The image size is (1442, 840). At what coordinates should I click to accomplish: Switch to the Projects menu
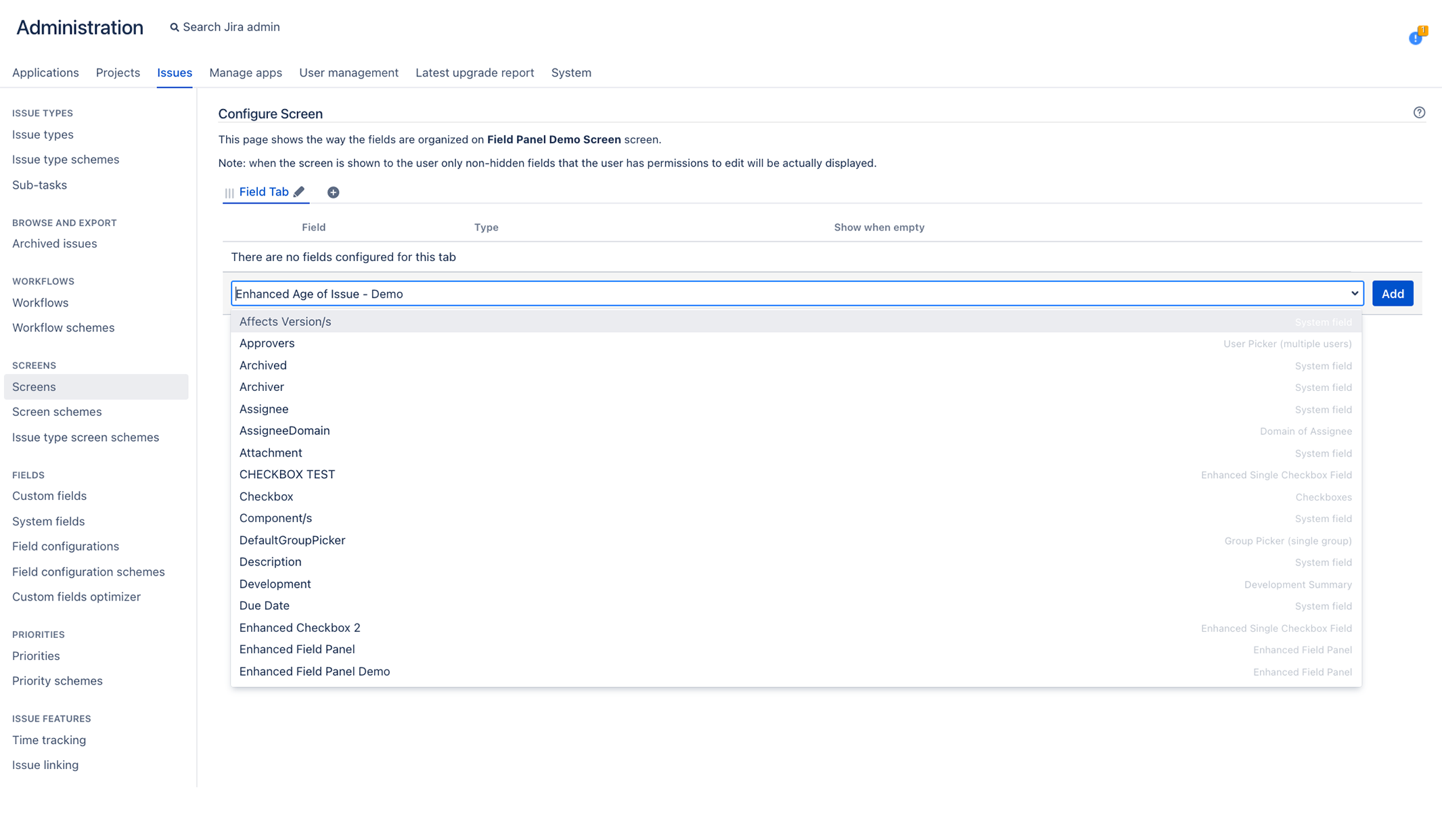(x=117, y=72)
